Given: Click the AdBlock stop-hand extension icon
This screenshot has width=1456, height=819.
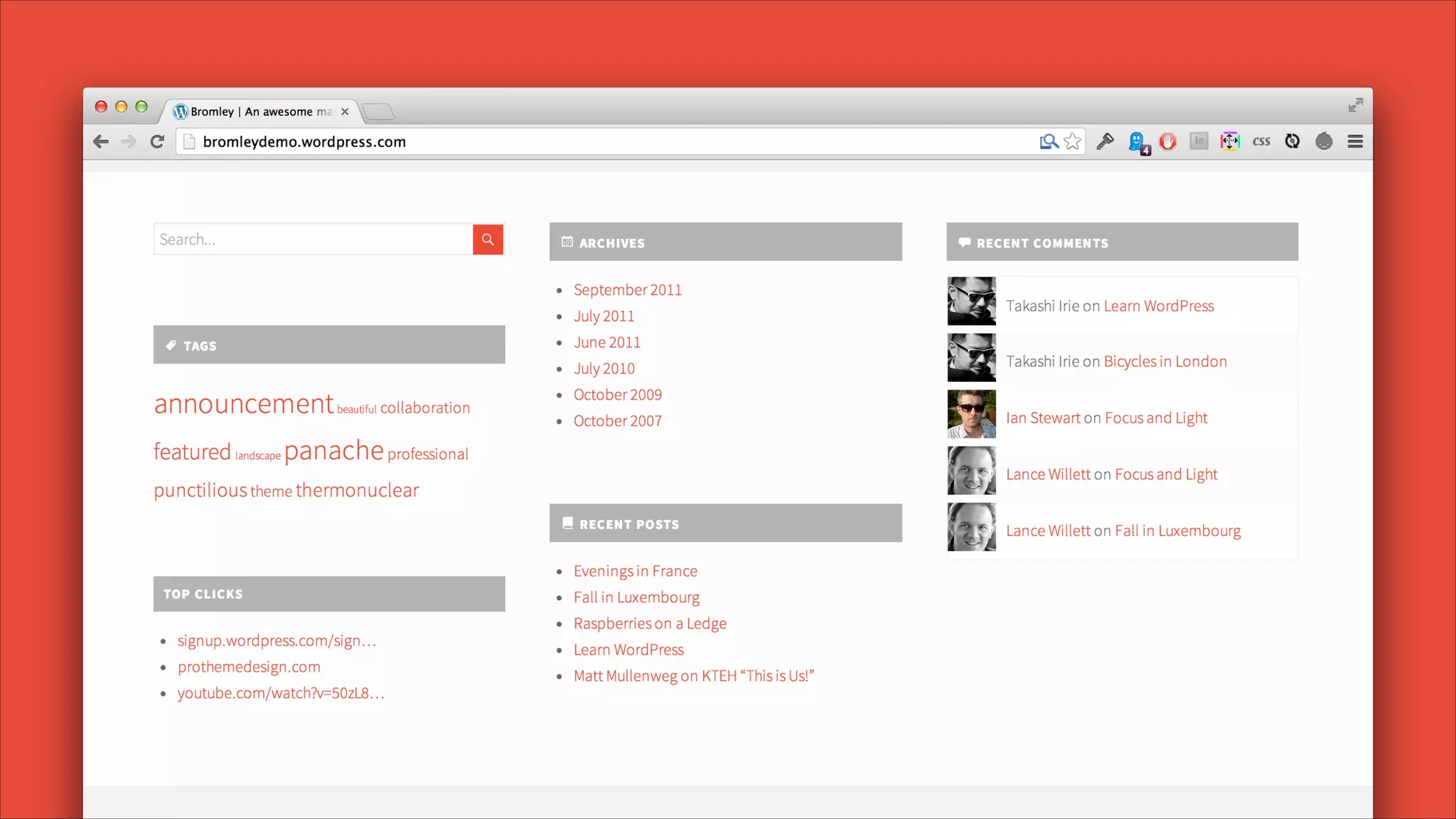Looking at the screenshot, I should [1167, 141].
